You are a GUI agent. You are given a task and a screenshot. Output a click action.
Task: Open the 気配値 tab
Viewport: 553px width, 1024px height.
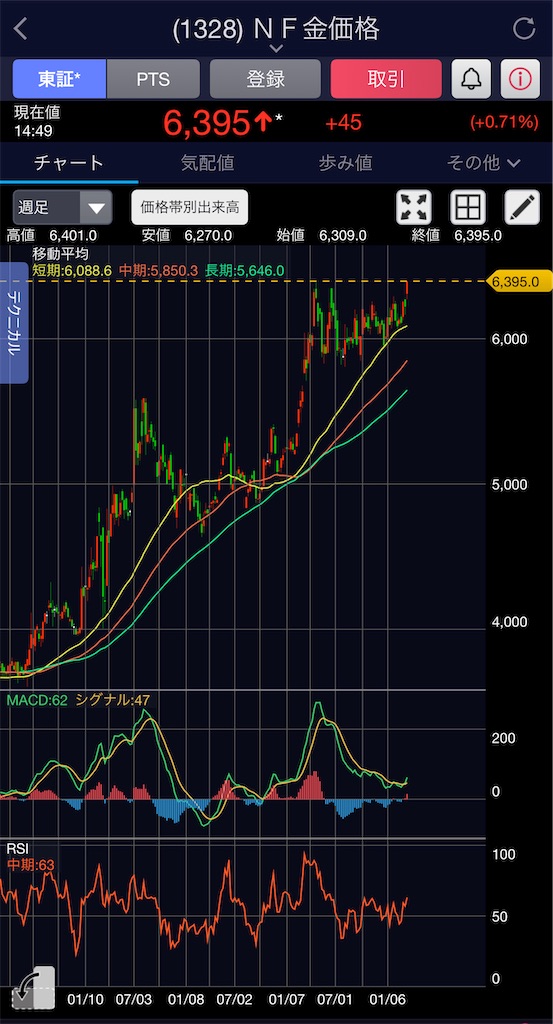(208, 163)
